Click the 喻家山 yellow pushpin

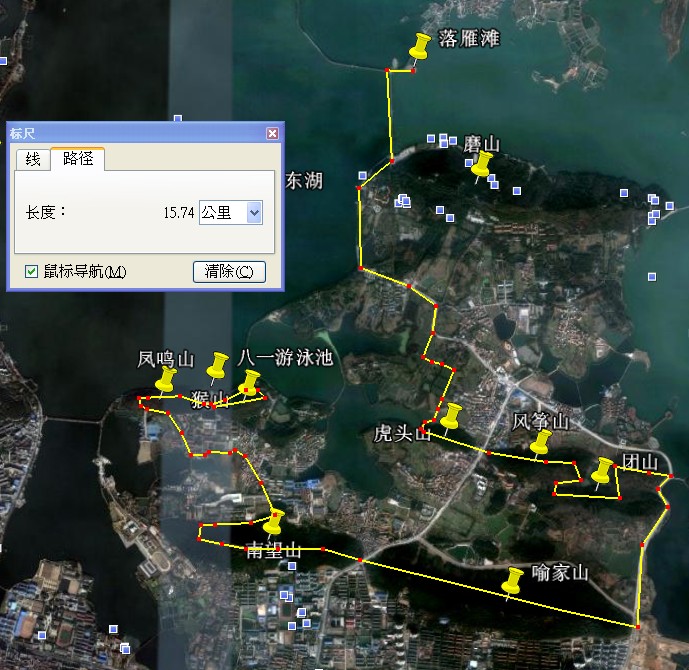512,580
